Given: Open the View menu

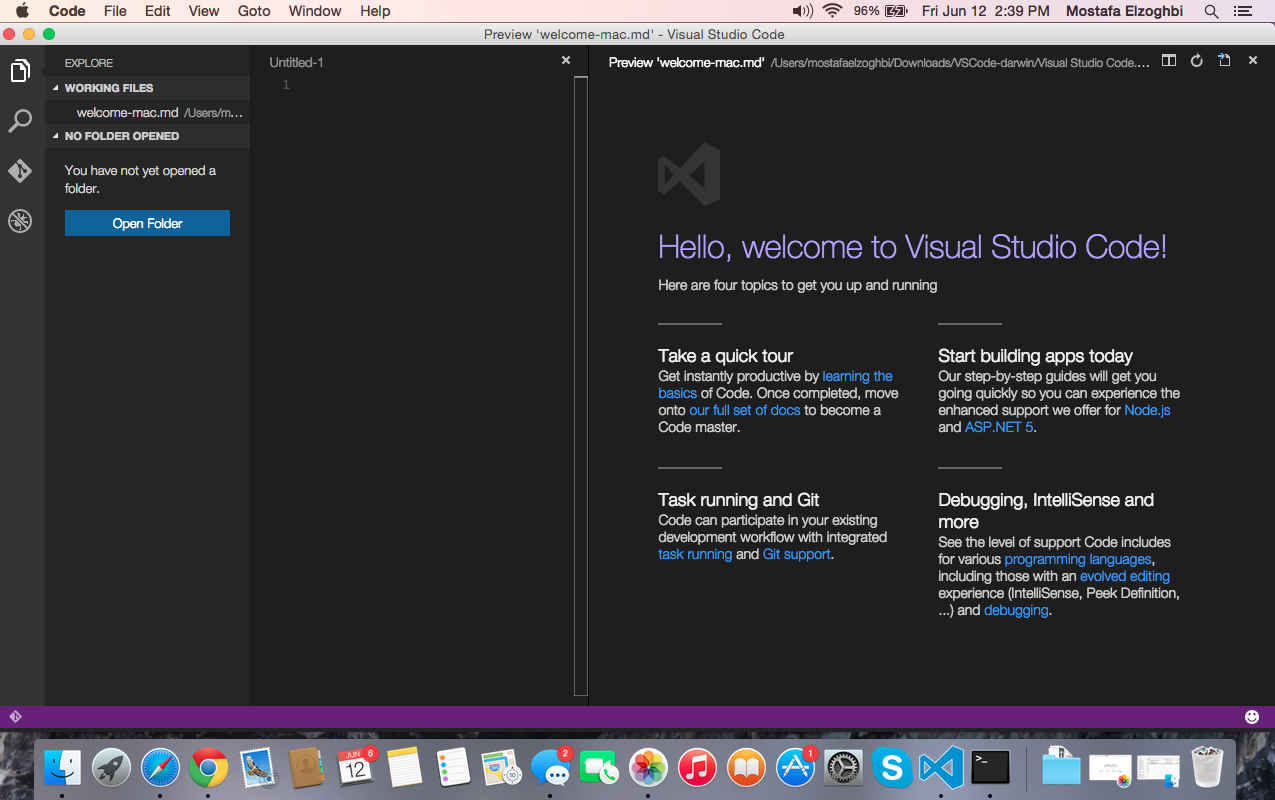Looking at the screenshot, I should [x=204, y=11].
